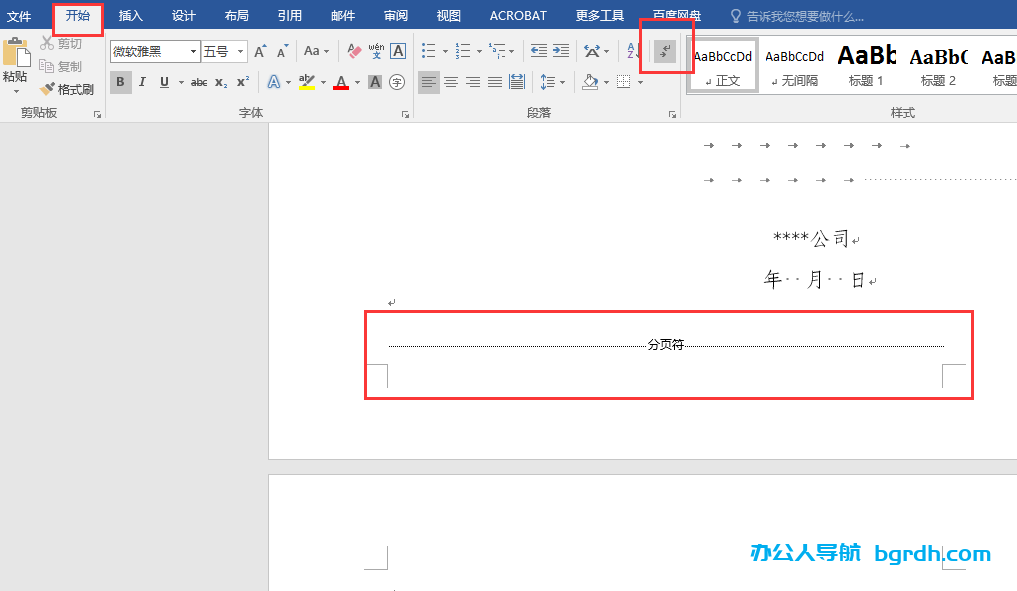Switch to the 视图 ribbon tab
Viewport: 1017px width, 591px height.
click(447, 15)
